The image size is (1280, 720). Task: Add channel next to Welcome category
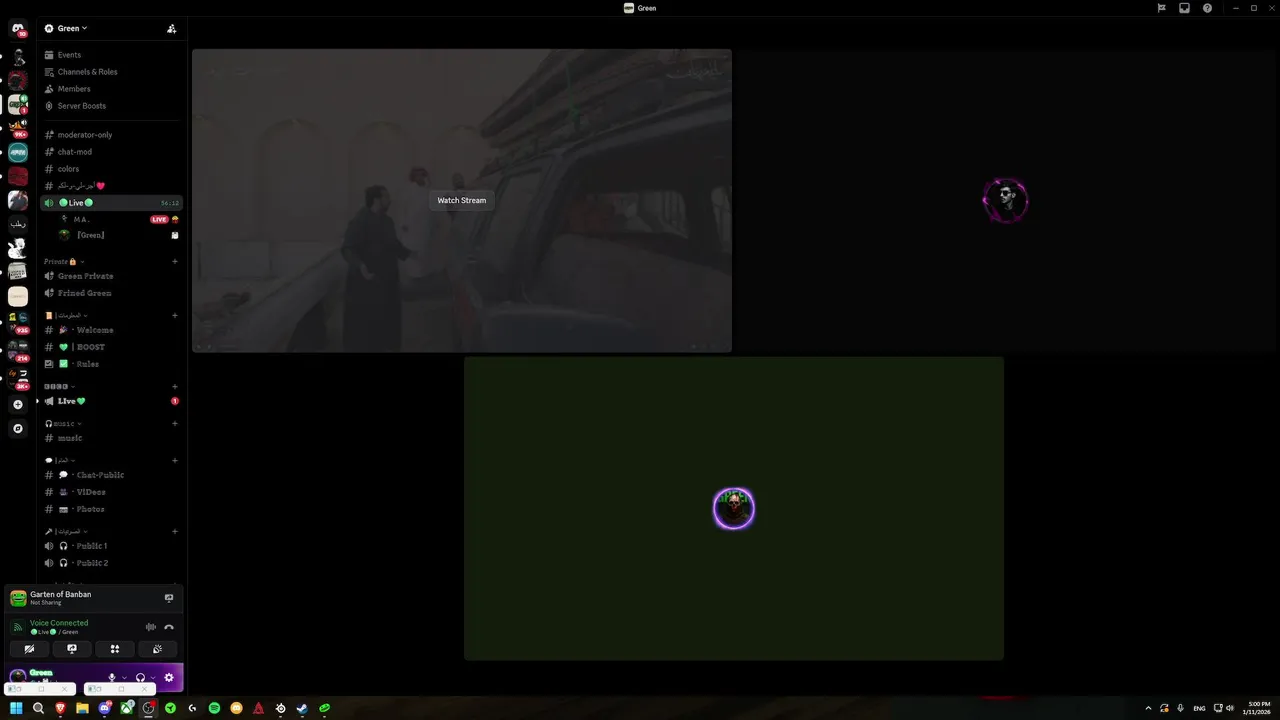coord(175,315)
